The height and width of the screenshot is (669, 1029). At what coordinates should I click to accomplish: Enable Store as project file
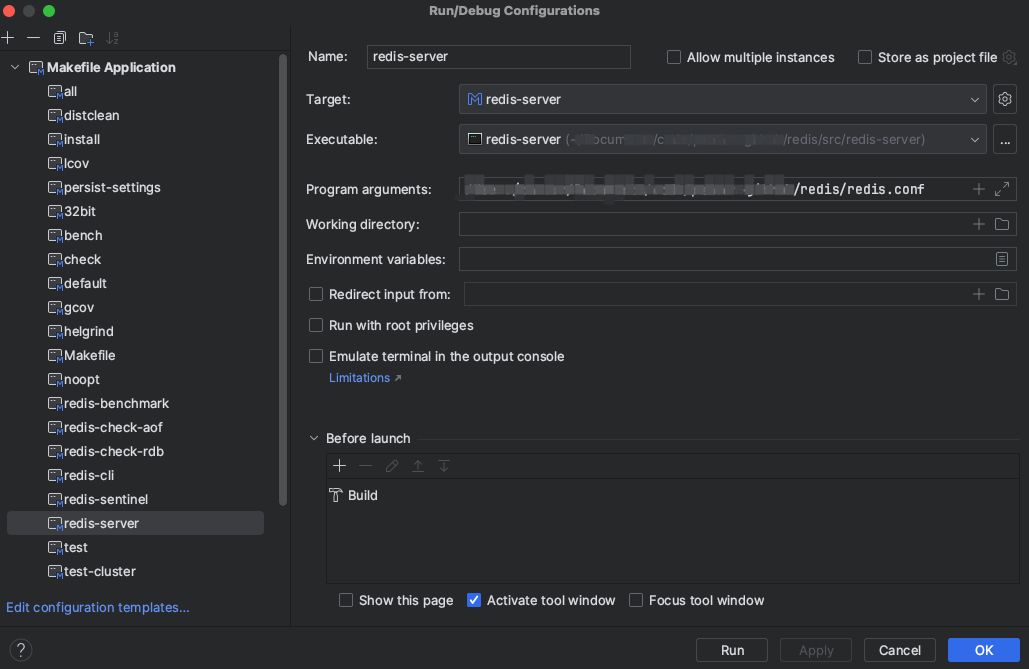pos(865,57)
